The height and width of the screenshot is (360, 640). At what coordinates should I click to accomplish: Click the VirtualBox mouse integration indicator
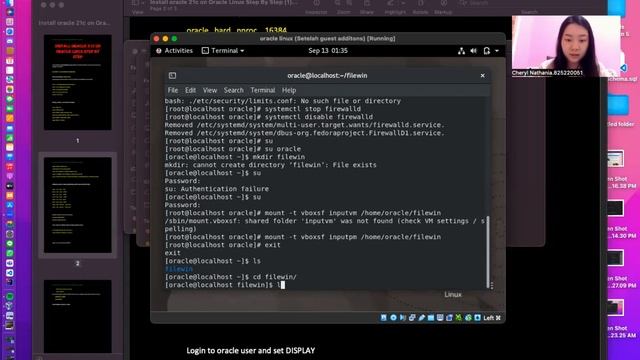tap(468, 318)
